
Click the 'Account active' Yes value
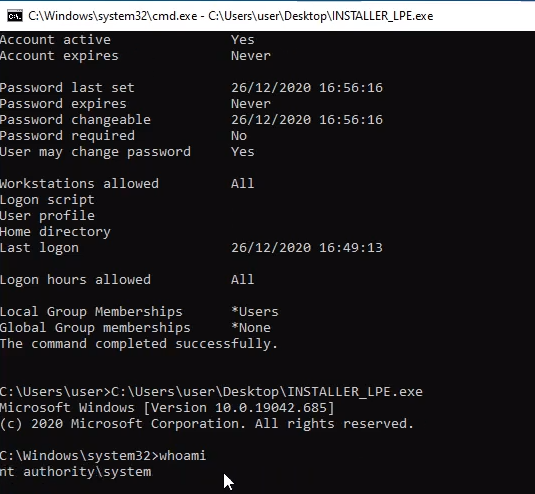click(243, 40)
